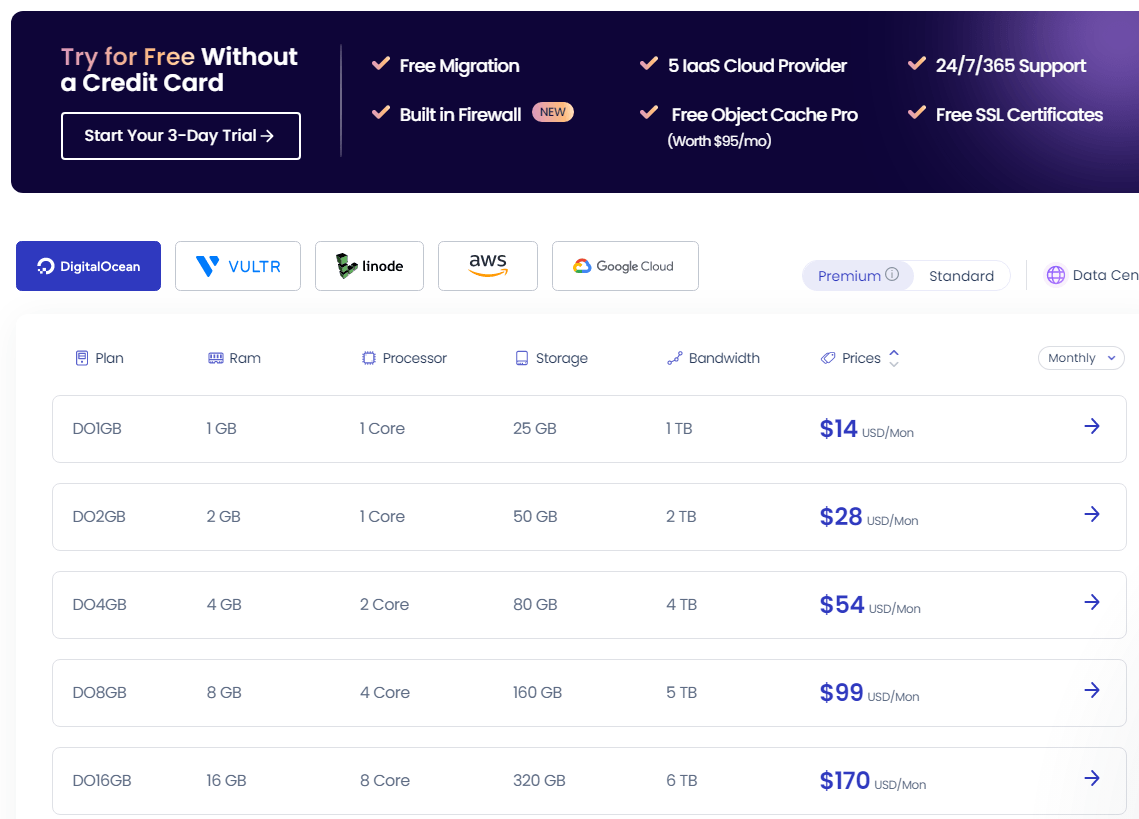Click the $99 price of DO8GB
This screenshot has height=819, width=1139.
pos(841,692)
